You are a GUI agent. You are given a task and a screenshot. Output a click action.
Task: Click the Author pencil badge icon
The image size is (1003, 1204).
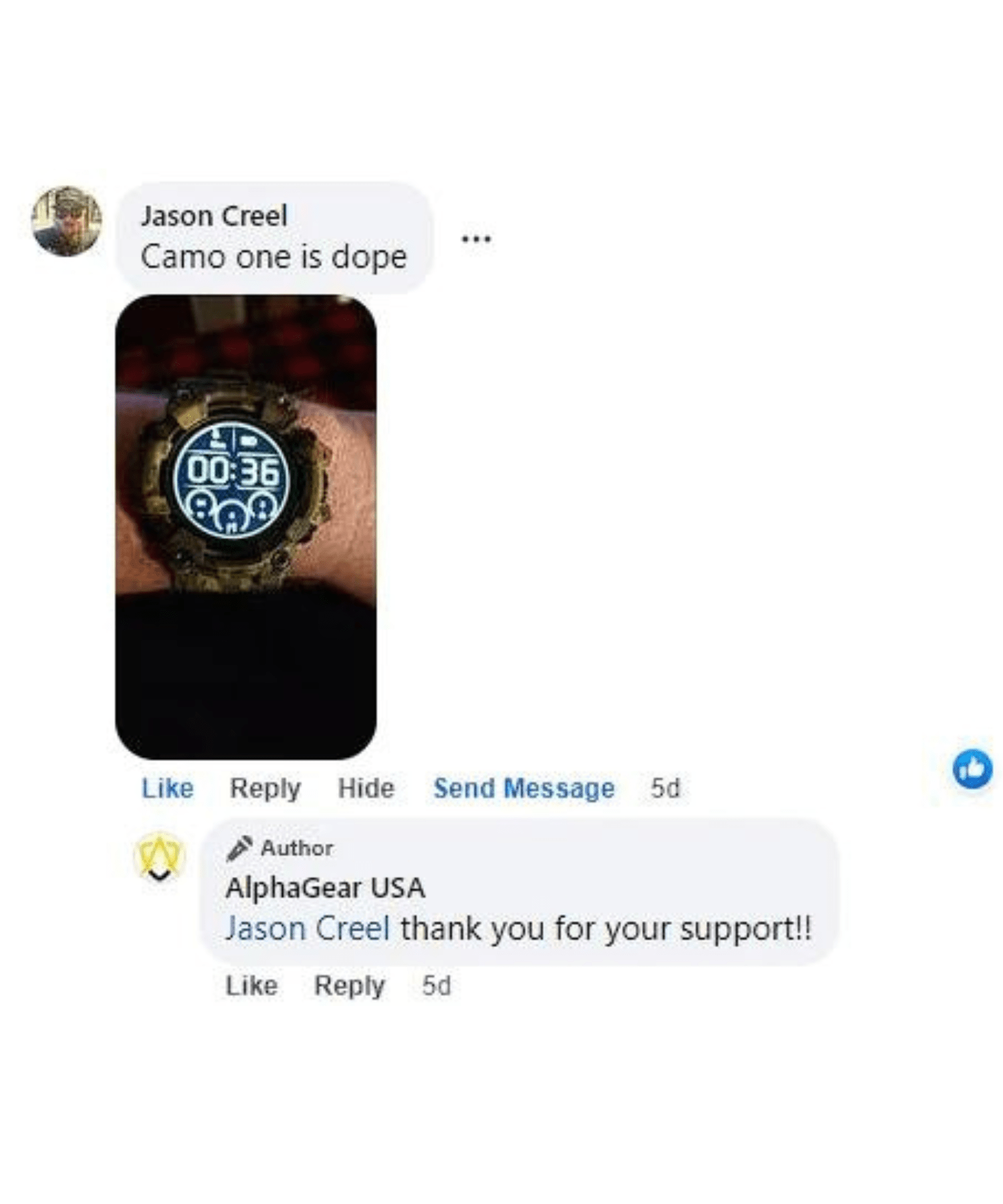click(239, 848)
